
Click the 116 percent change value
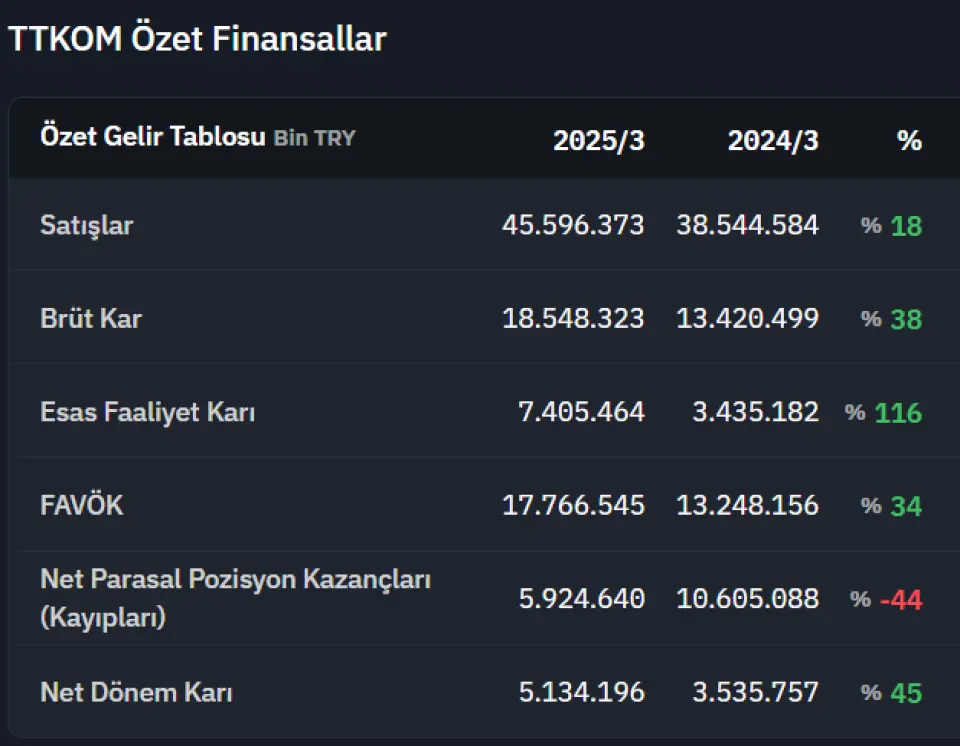[x=898, y=413]
